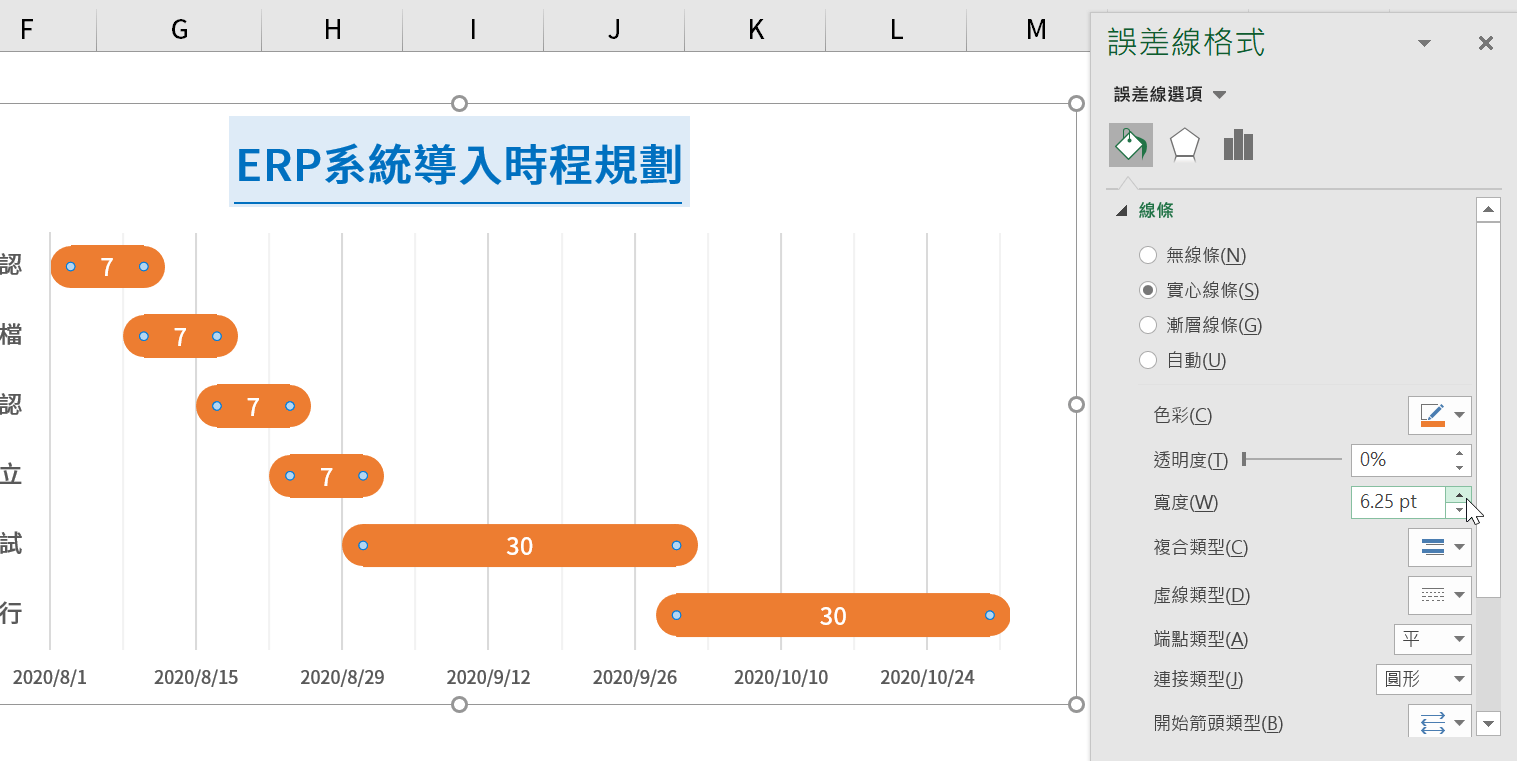Click the bottom-center chart resize handle
1517x761 pixels.
(460, 705)
